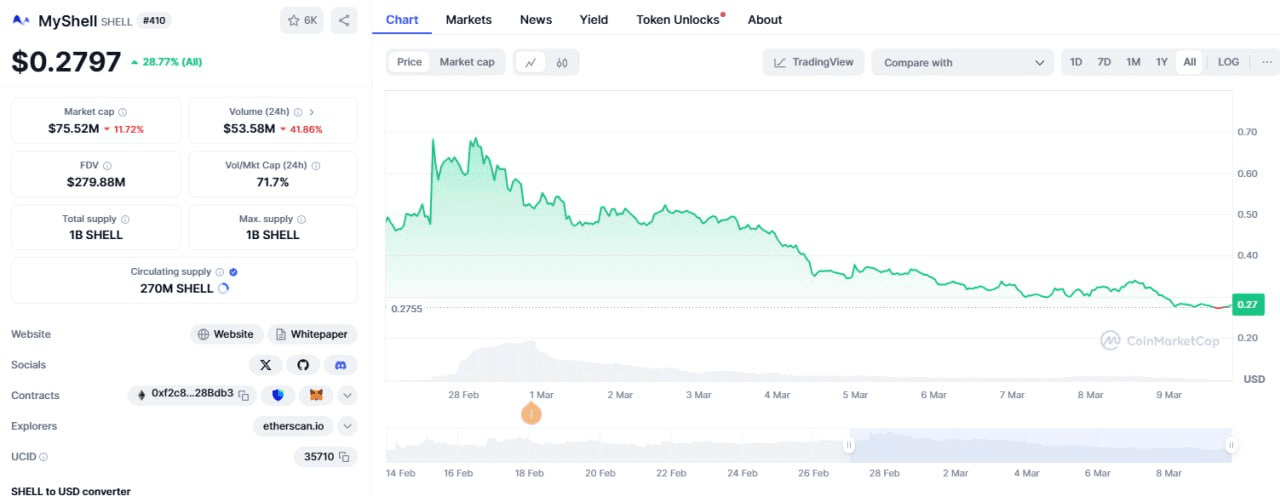The width and height of the screenshot is (1280, 496).
Task: Open chart more options menu
Action: (x=1267, y=62)
